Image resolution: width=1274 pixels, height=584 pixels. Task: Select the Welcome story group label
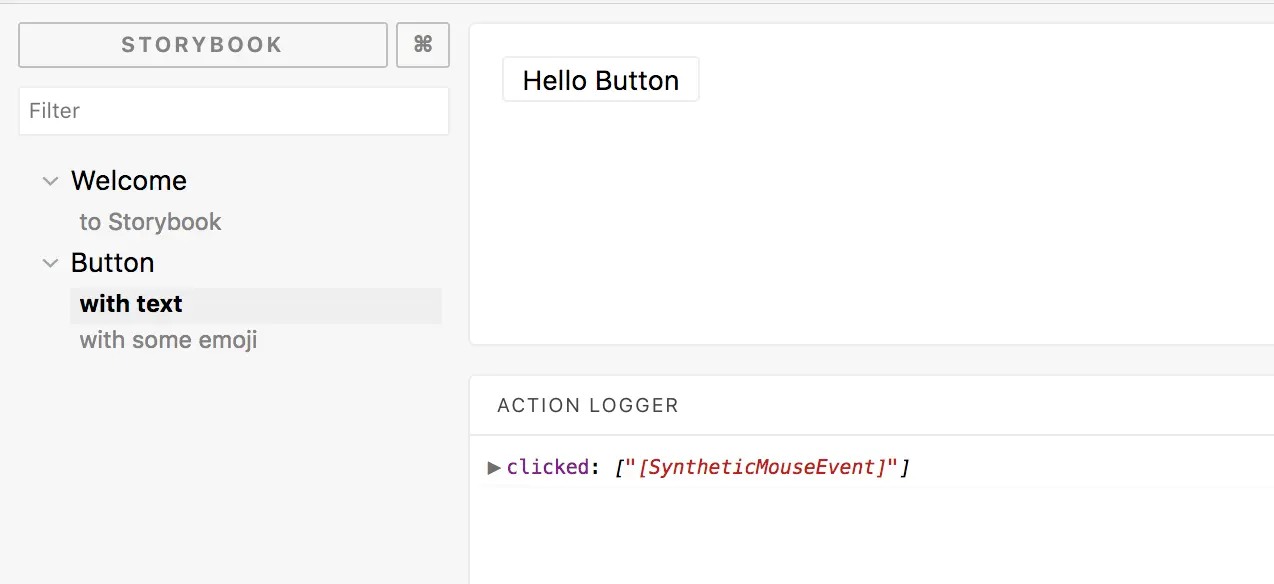129,181
